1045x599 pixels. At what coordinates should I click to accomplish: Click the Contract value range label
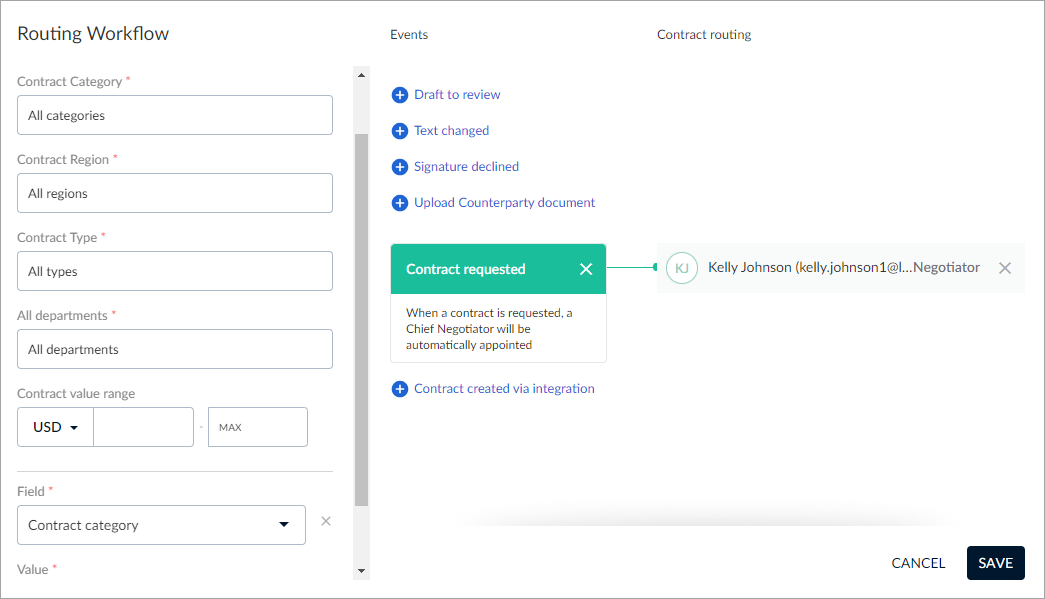point(76,394)
